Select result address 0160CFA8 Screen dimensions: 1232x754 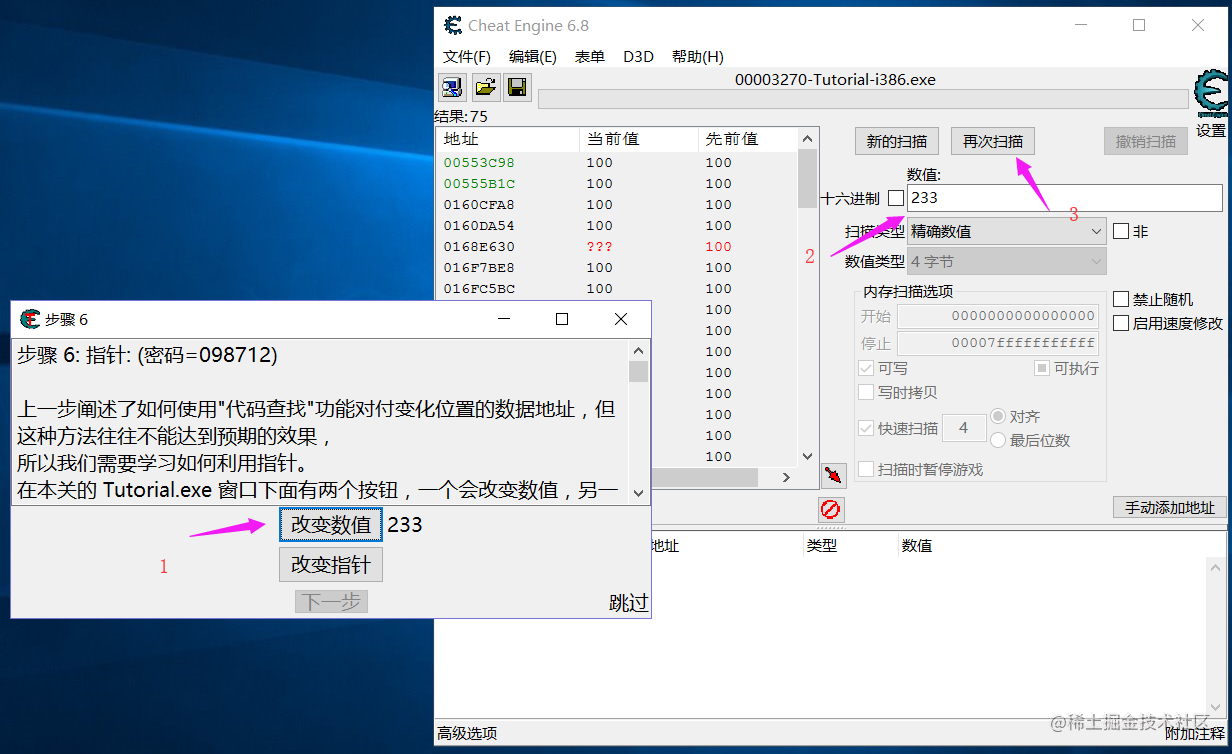[x=479, y=205]
